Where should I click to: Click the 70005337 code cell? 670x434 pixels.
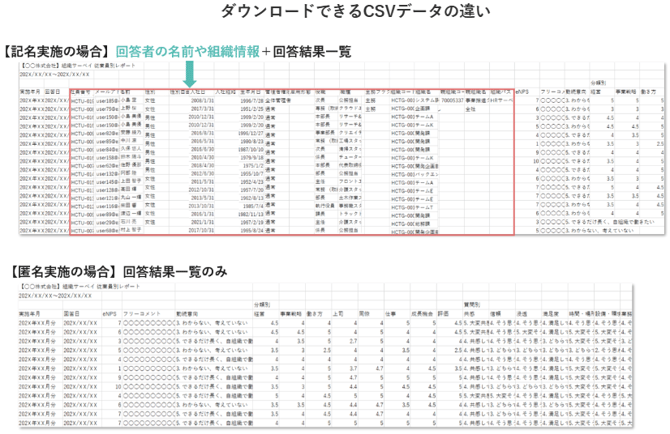click(x=452, y=101)
